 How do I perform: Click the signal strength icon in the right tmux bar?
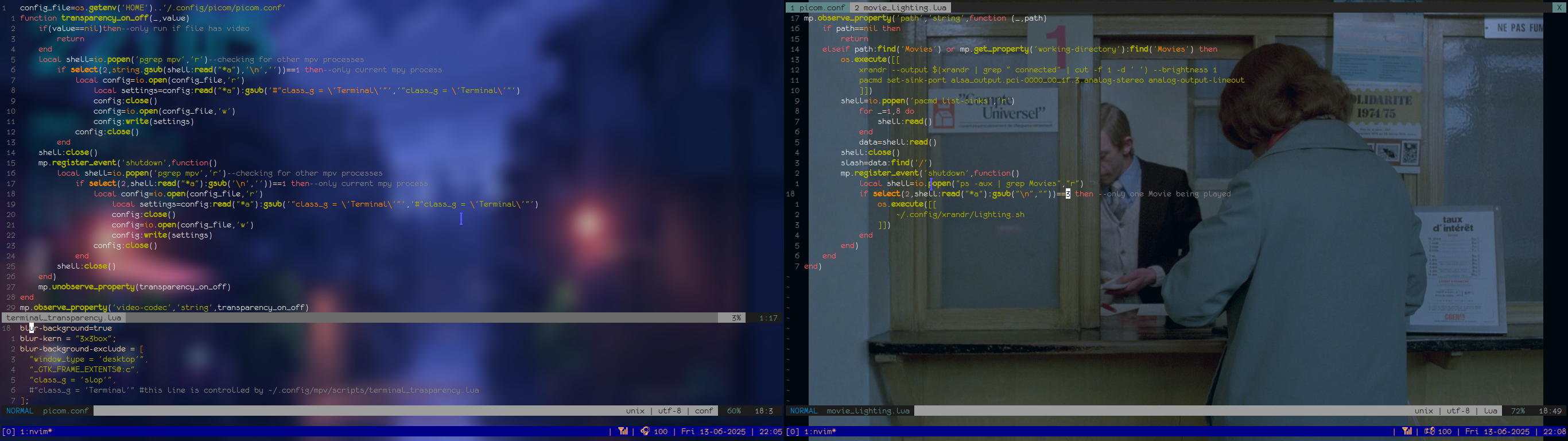1407,431
